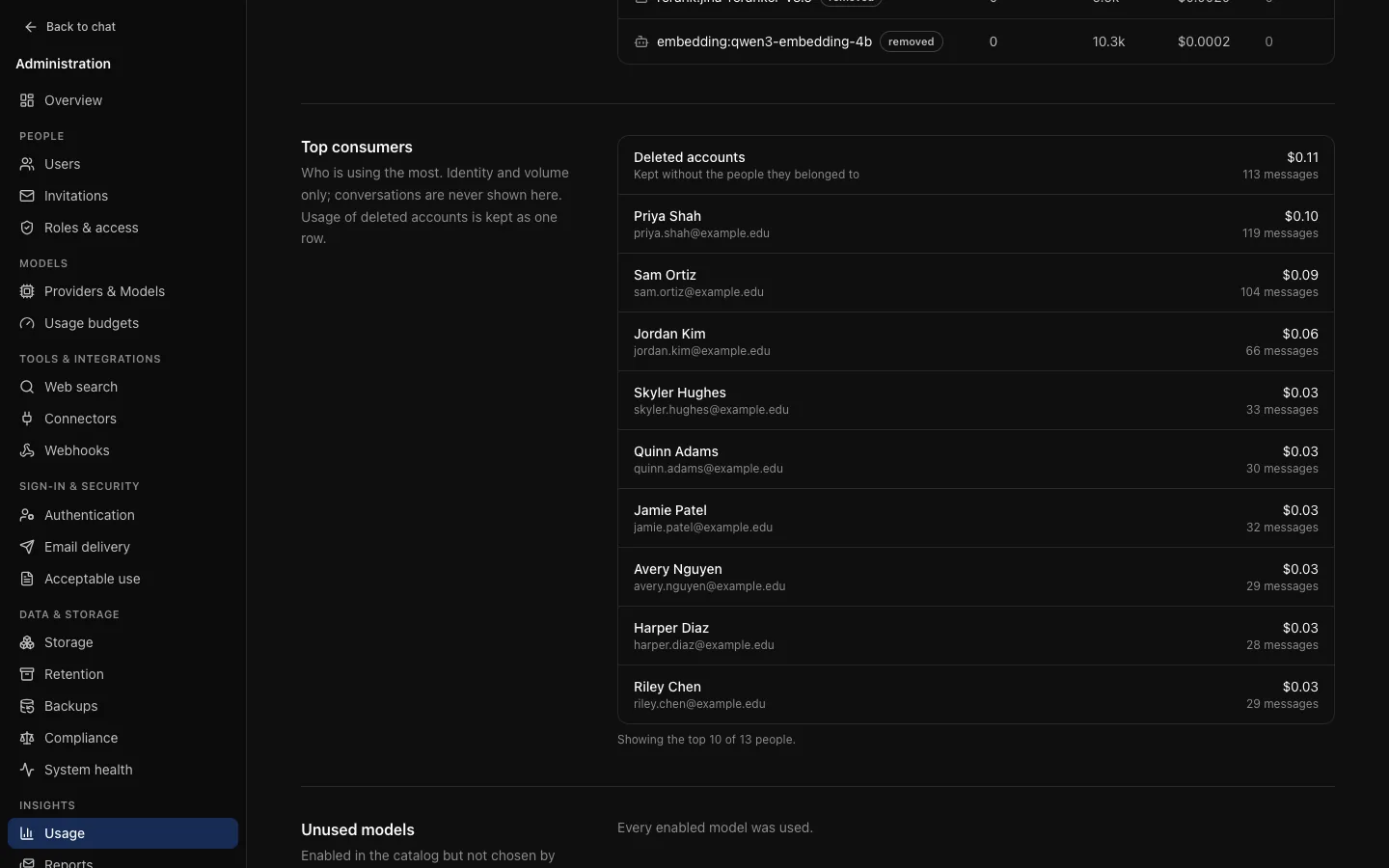Select the highlighted Usage item
This screenshot has height=868, width=1389.
point(123,833)
